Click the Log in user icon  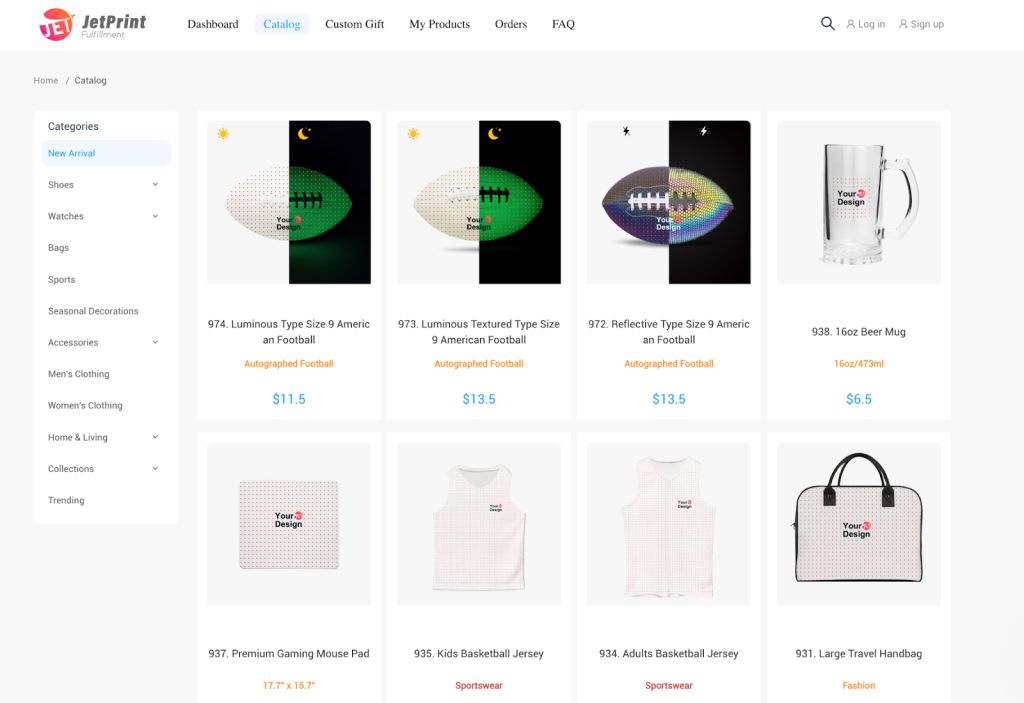click(851, 24)
